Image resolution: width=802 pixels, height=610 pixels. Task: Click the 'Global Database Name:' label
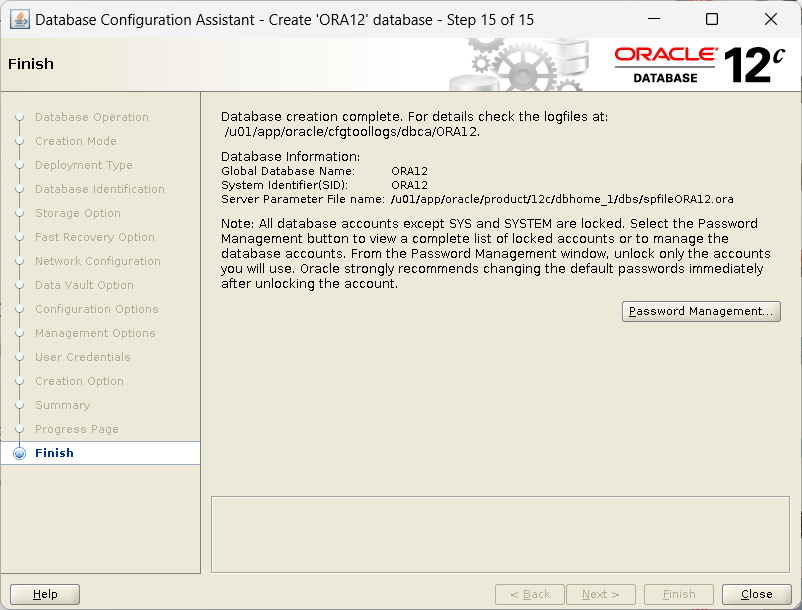[288, 171]
